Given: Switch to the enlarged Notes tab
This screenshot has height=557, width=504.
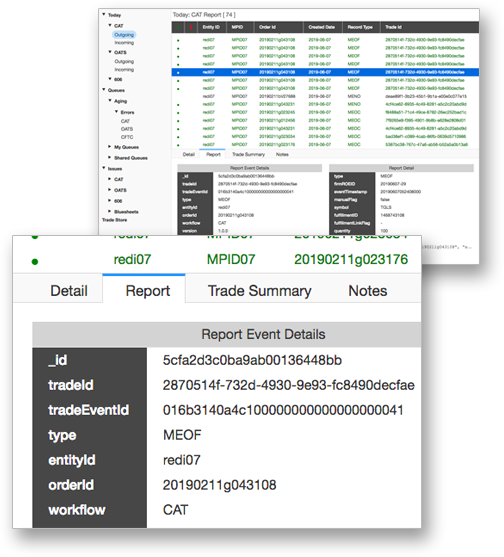Looking at the screenshot, I should (x=368, y=291).
